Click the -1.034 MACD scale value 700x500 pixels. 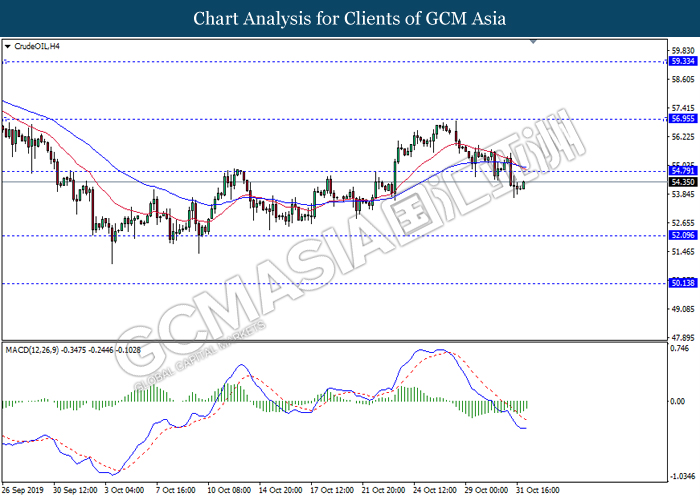(682, 475)
